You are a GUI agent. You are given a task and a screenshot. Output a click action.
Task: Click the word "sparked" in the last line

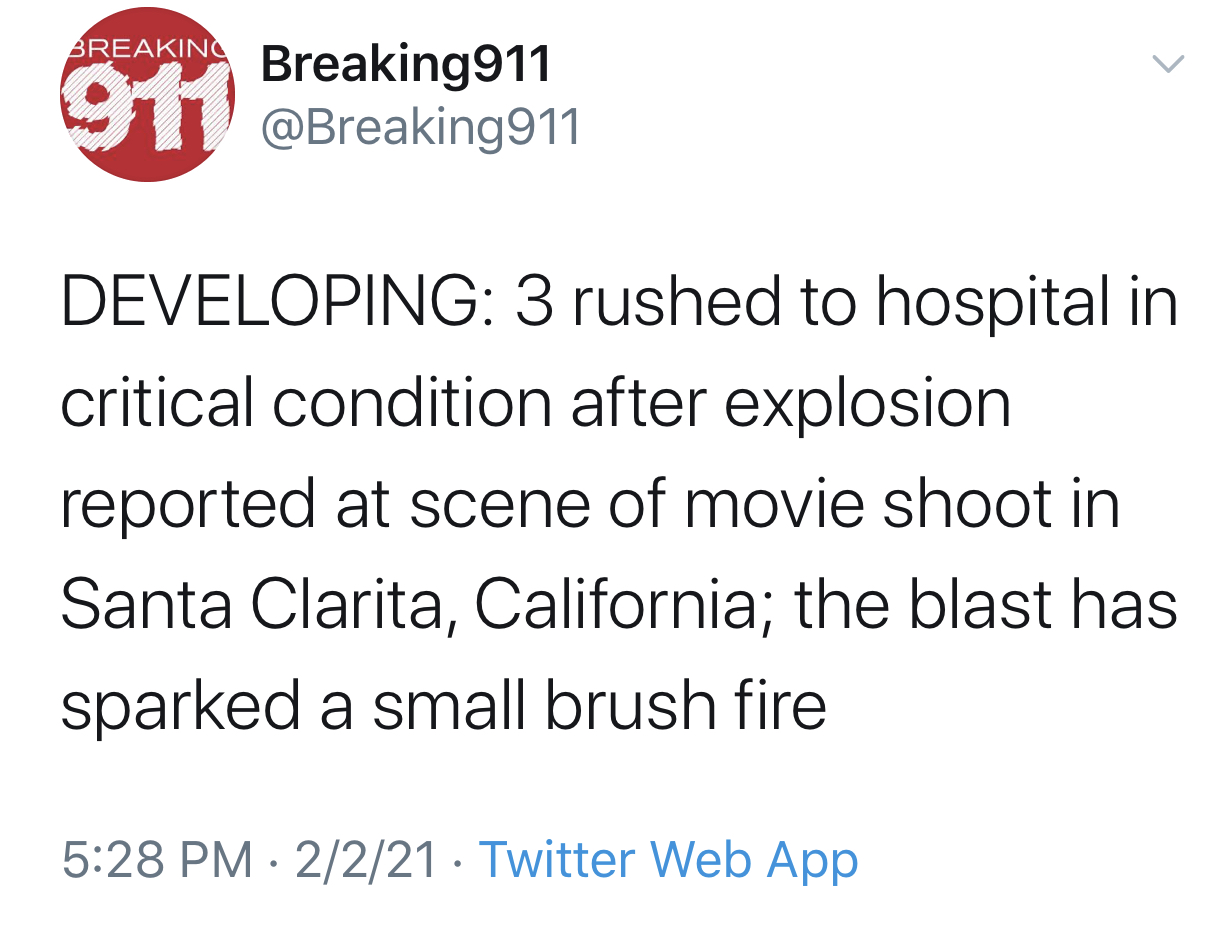pos(180,705)
